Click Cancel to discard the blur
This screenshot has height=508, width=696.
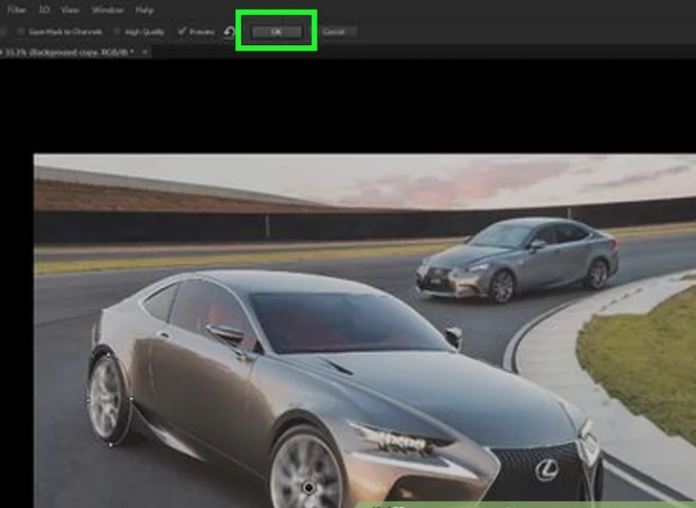[x=333, y=32]
